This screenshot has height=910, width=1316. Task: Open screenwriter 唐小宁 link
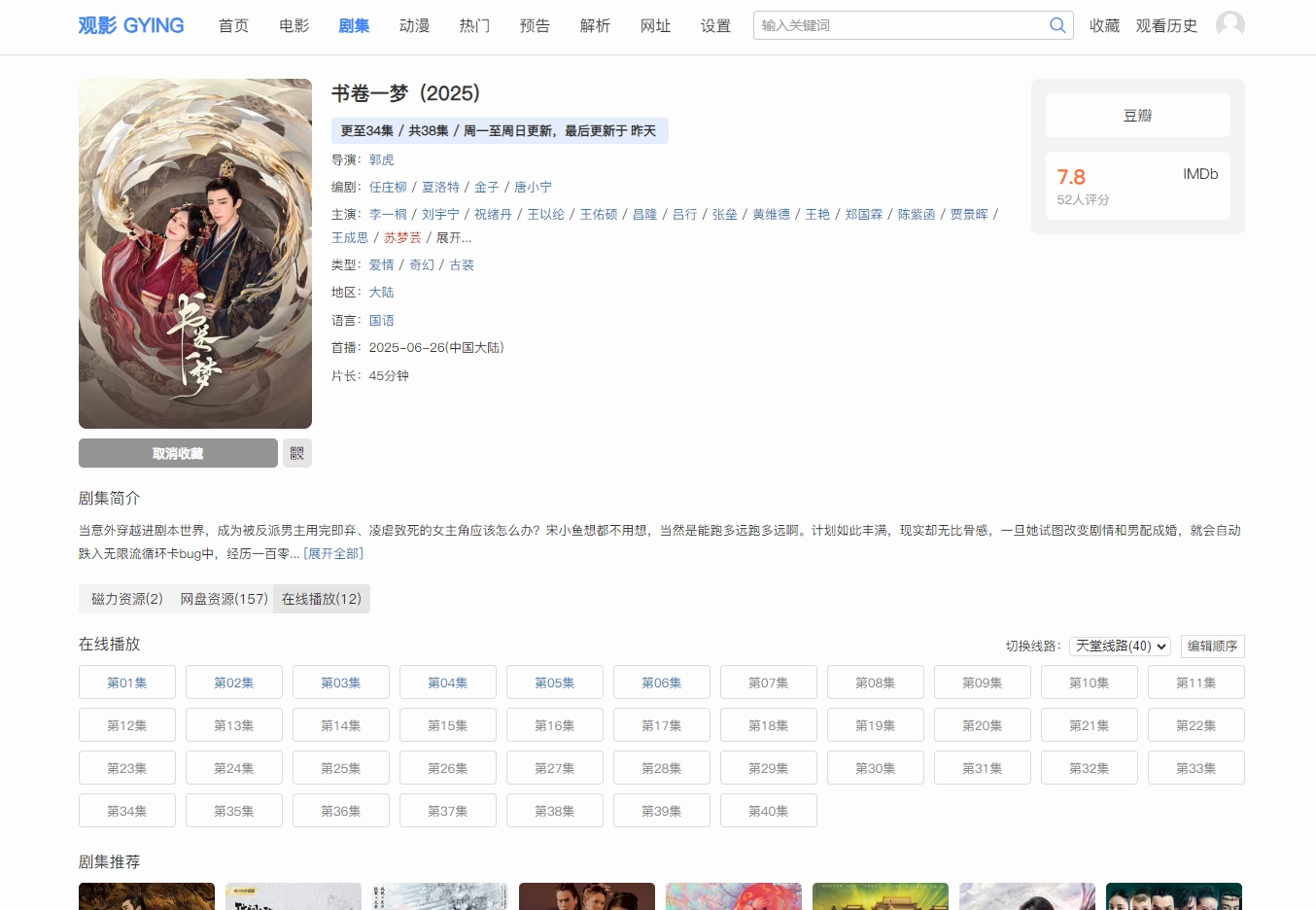coord(533,187)
